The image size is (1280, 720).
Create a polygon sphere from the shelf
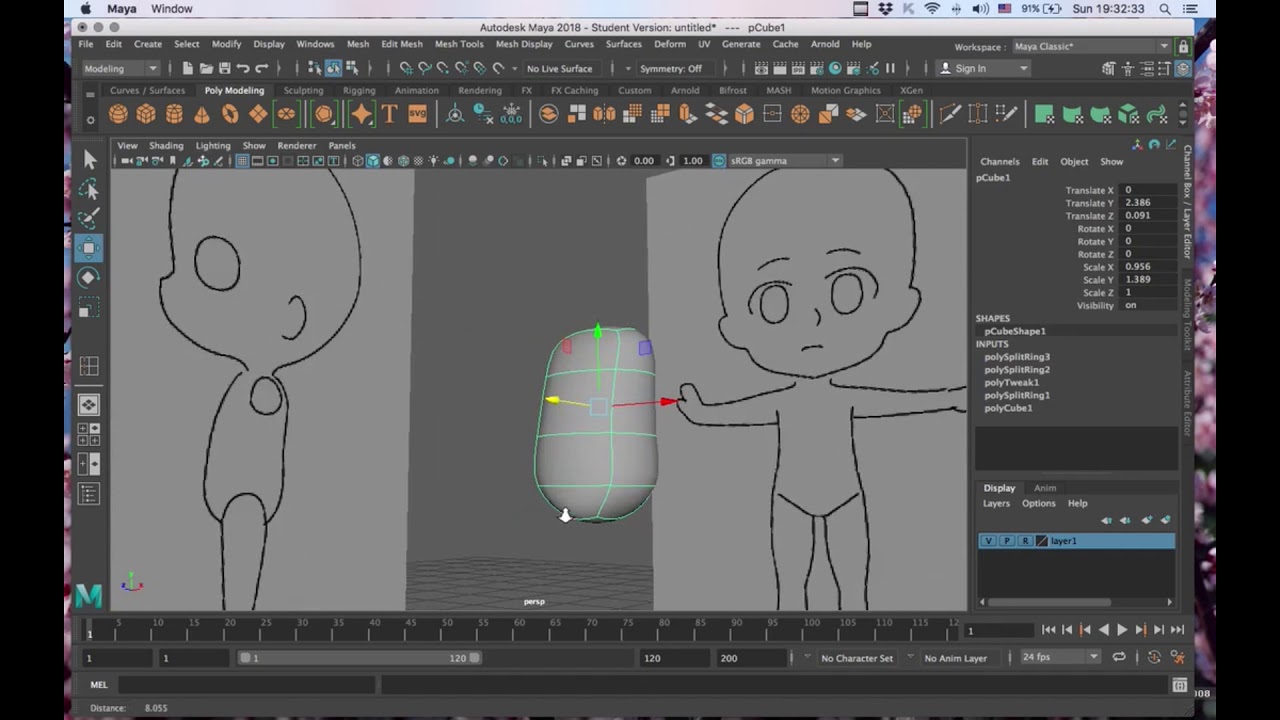(x=118, y=114)
